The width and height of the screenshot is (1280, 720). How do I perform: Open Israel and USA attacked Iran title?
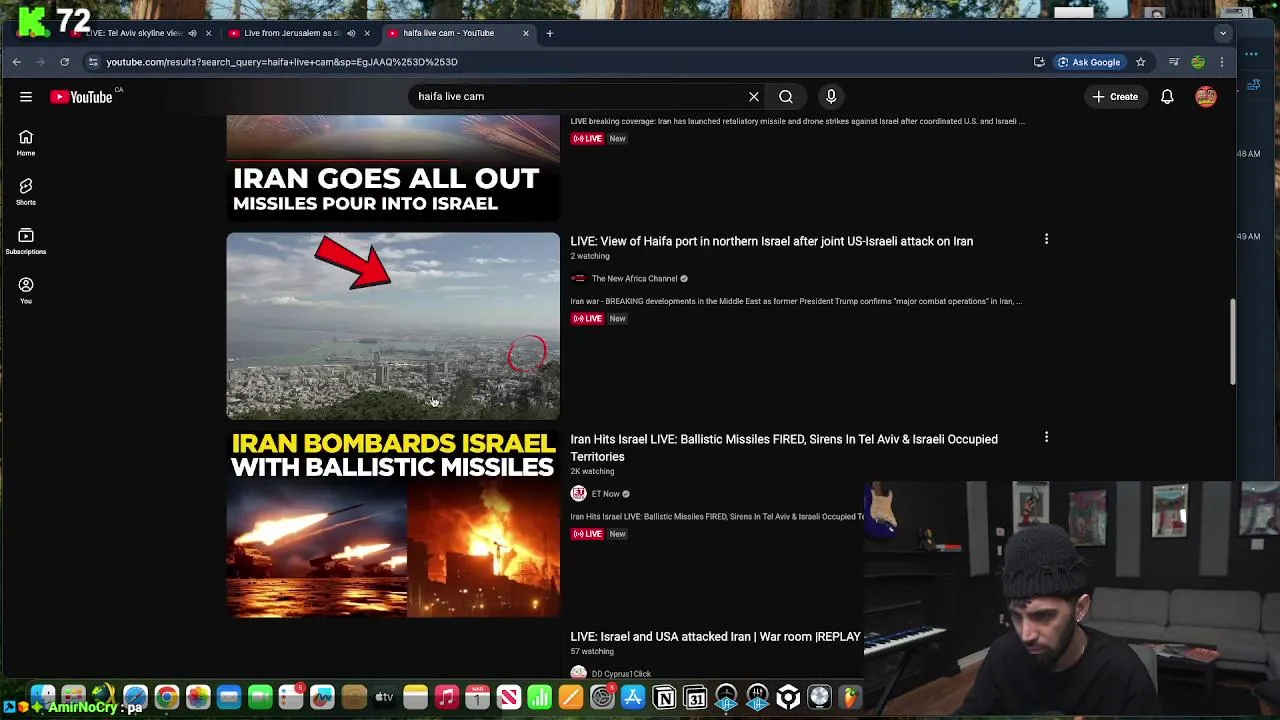715,636
